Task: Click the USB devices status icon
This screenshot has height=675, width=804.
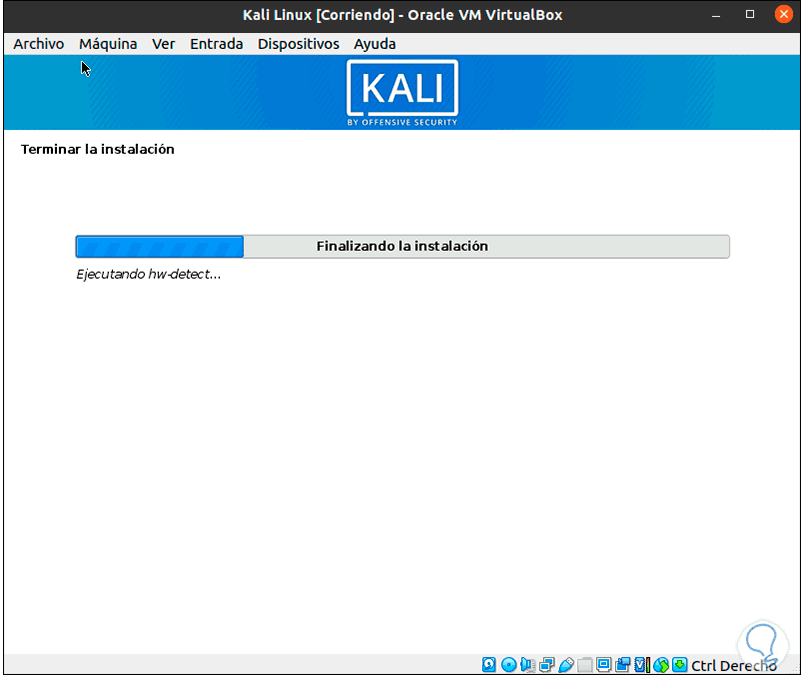Action: point(566,665)
